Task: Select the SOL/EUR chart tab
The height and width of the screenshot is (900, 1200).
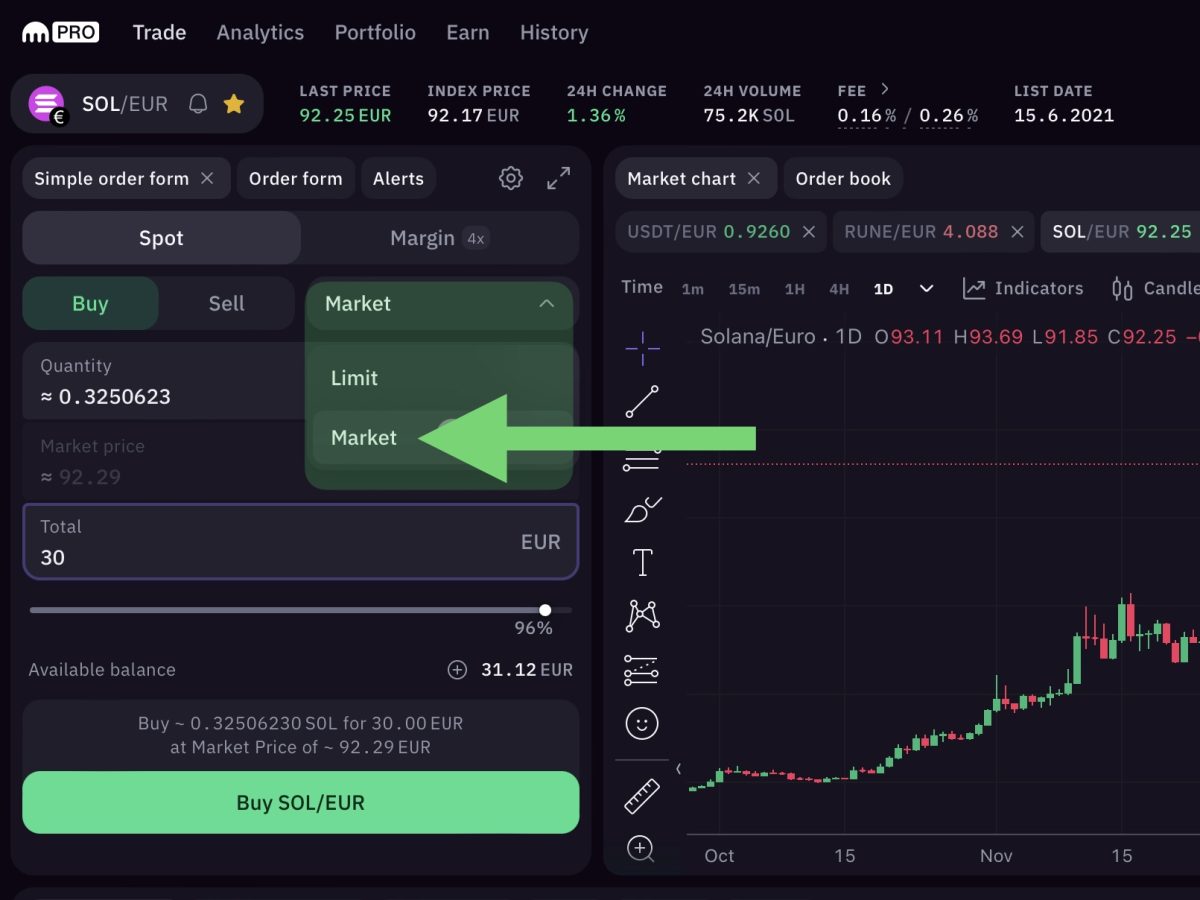Action: click(x=1122, y=232)
